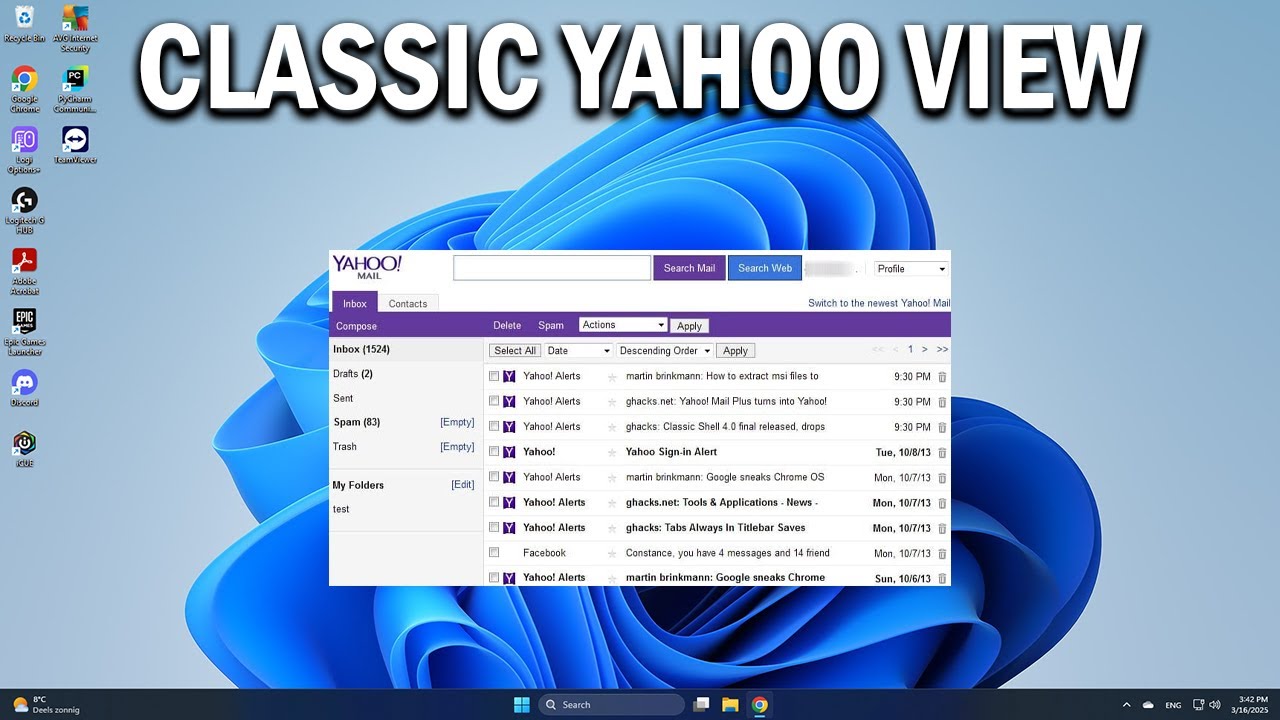
Task: Delete "Tabs Always In Titlebar Saves" email via trash icon
Action: [x=942, y=528]
